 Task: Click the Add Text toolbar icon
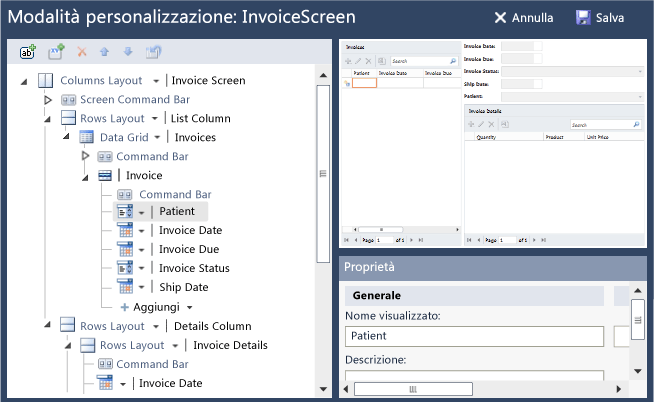(x=28, y=52)
